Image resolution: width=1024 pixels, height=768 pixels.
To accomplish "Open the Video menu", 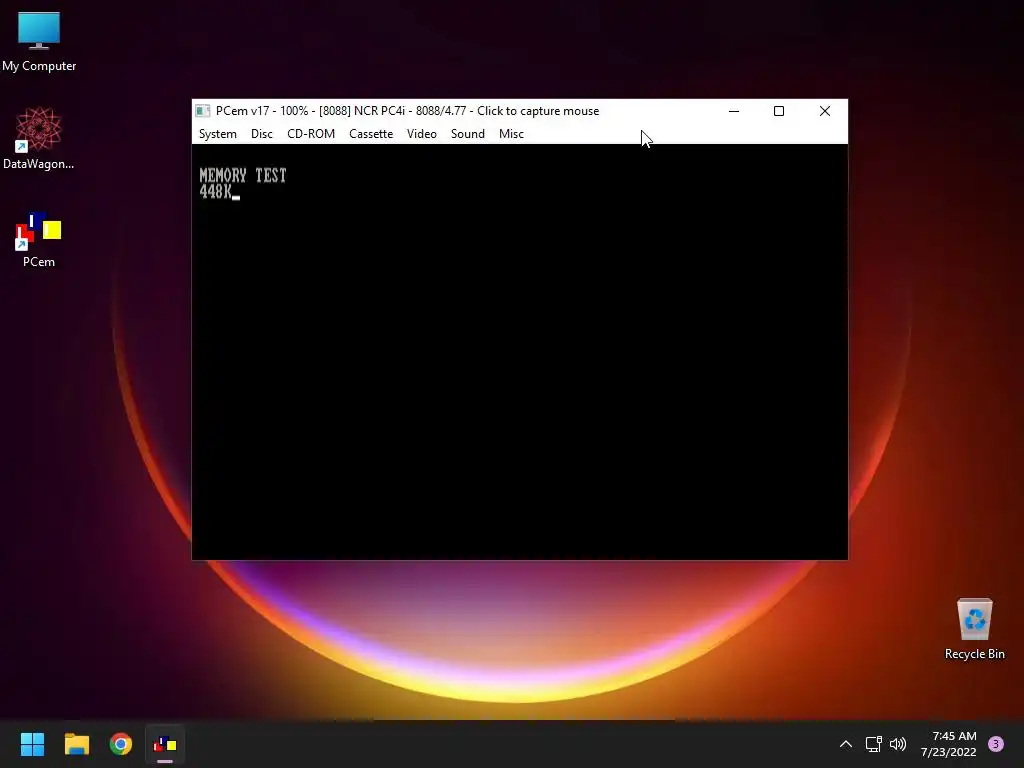I will [421, 134].
